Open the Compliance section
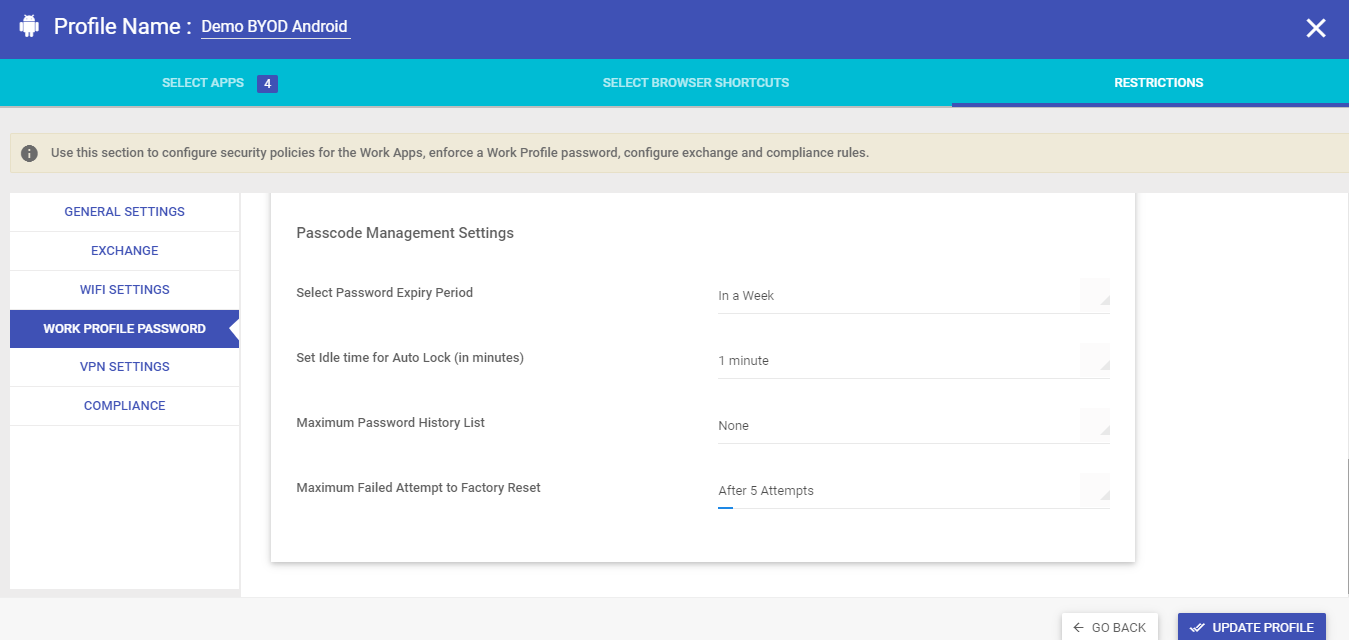 click(125, 406)
